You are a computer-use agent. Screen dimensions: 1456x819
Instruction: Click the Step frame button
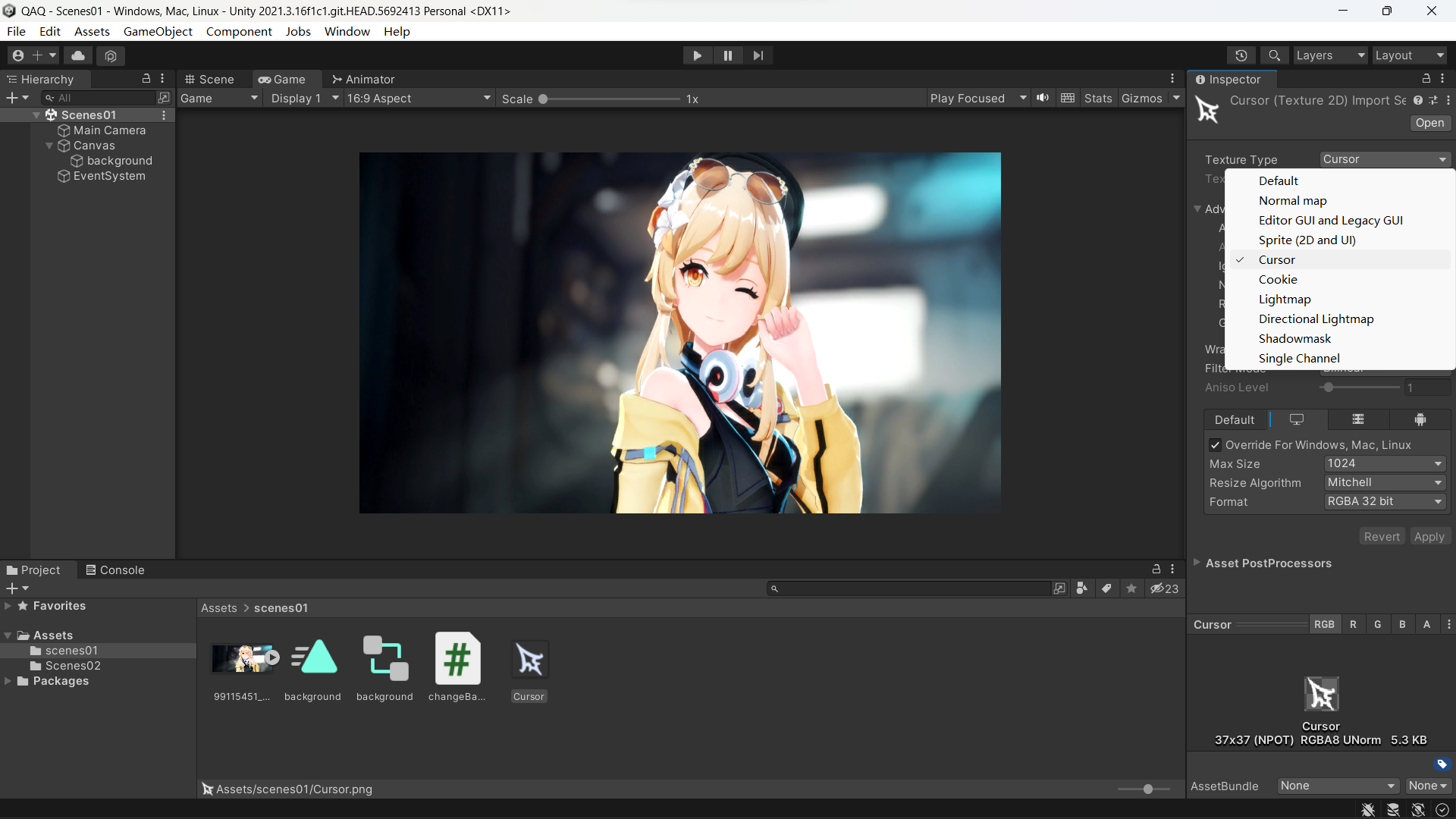[x=758, y=55]
